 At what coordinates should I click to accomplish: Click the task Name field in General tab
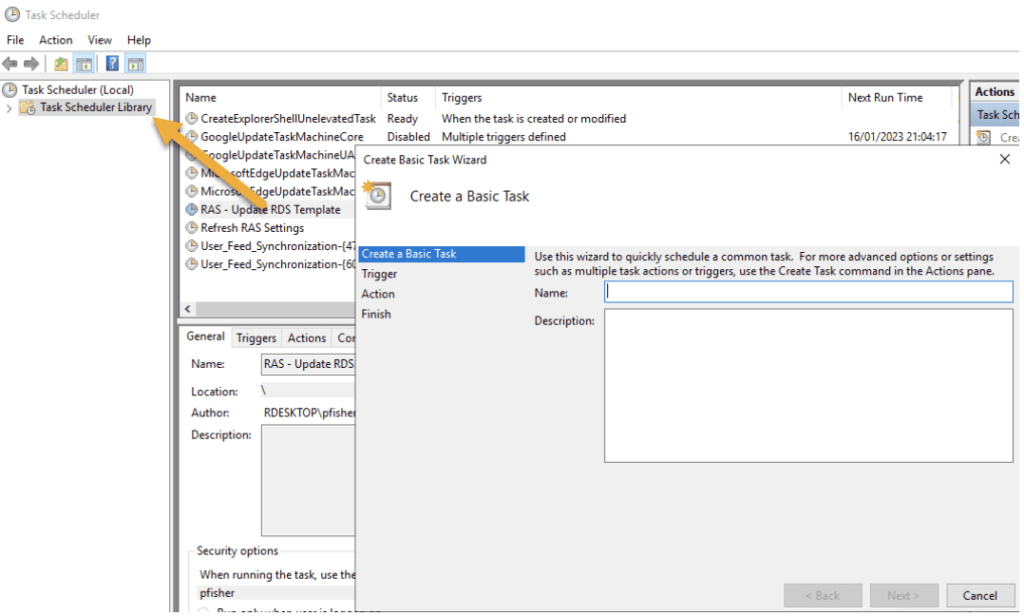point(308,364)
